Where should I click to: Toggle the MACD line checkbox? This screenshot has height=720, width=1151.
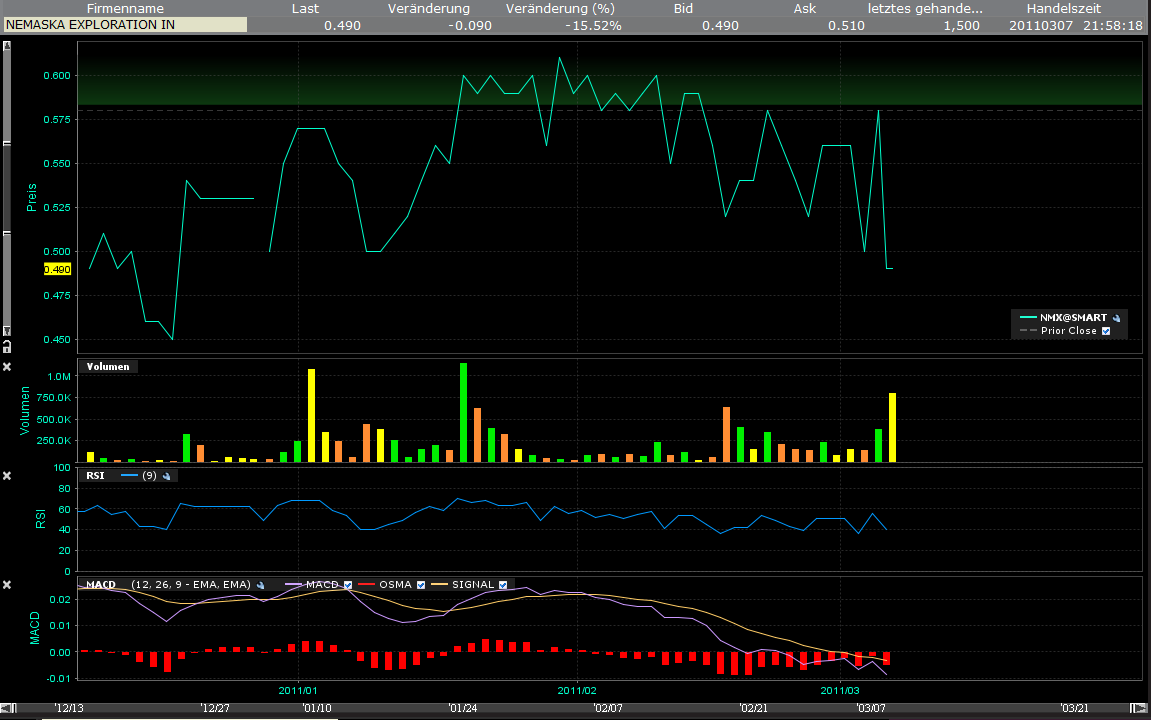pyautogui.click(x=348, y=584)
